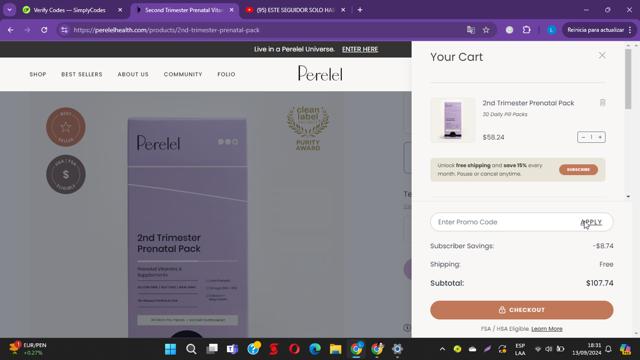Go back to previous page
Viewport: 640px width, 360px height.
pos(11,30)
